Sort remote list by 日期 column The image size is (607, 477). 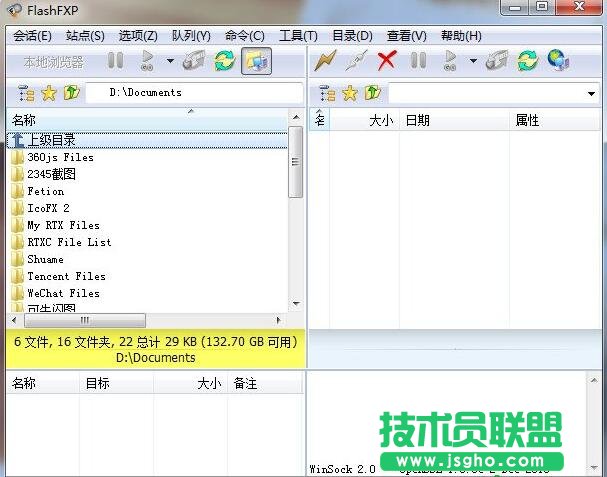point(454,120)
